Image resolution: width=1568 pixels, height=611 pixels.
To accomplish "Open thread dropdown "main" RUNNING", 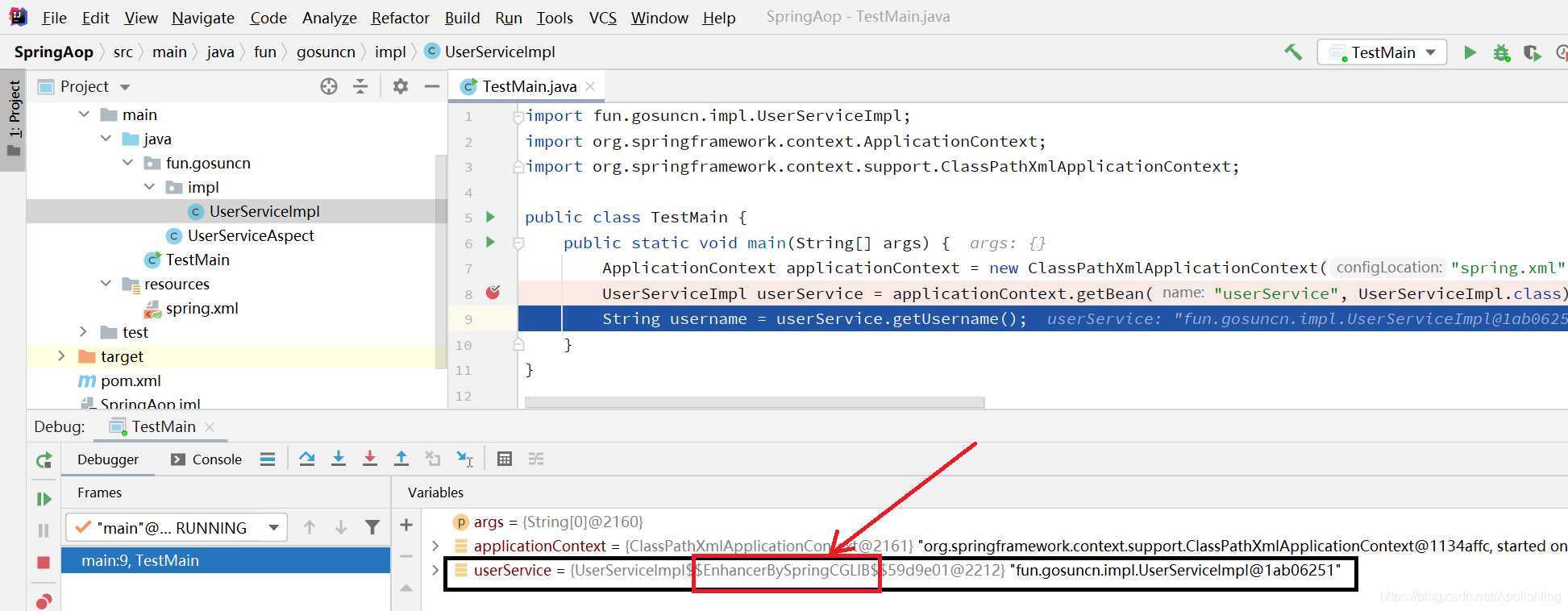I will [x=177, y=528].
